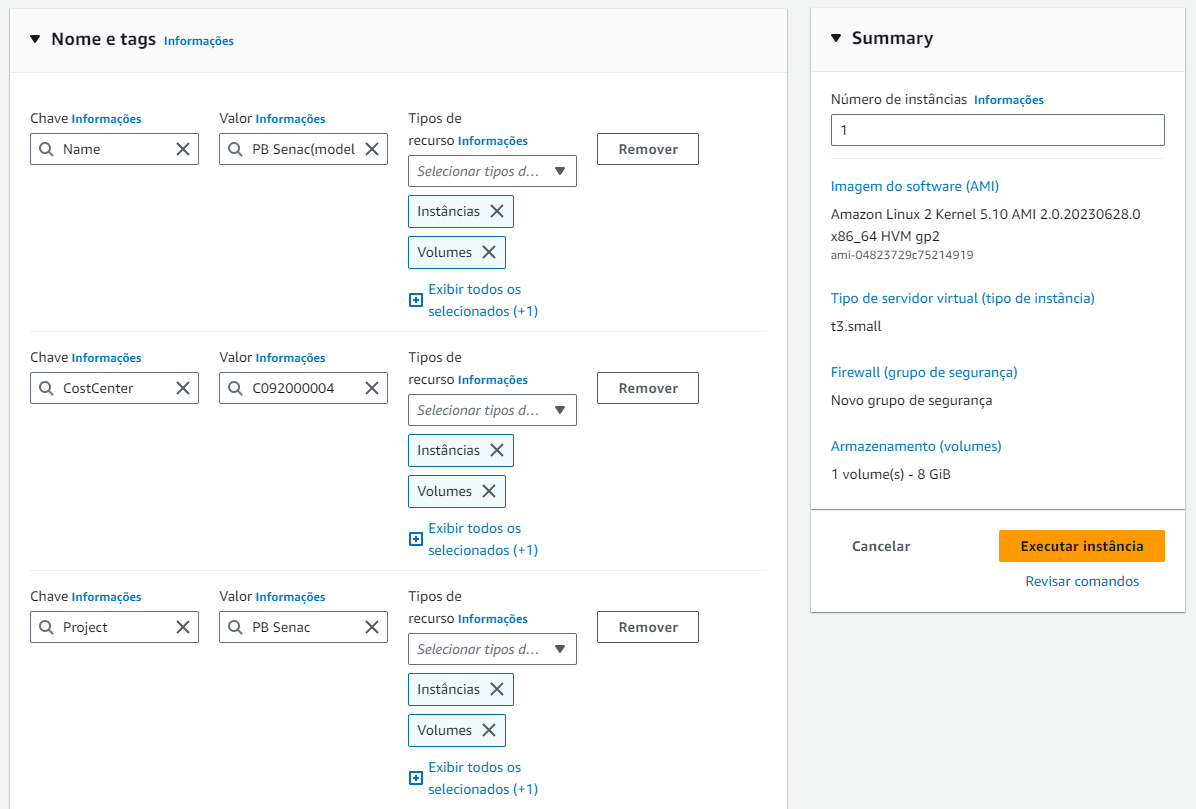The height and width of the screenshot is (809, 1196).
Task: Click the Cancelar button
Action: pyautogui.click(x=880, y=546)
